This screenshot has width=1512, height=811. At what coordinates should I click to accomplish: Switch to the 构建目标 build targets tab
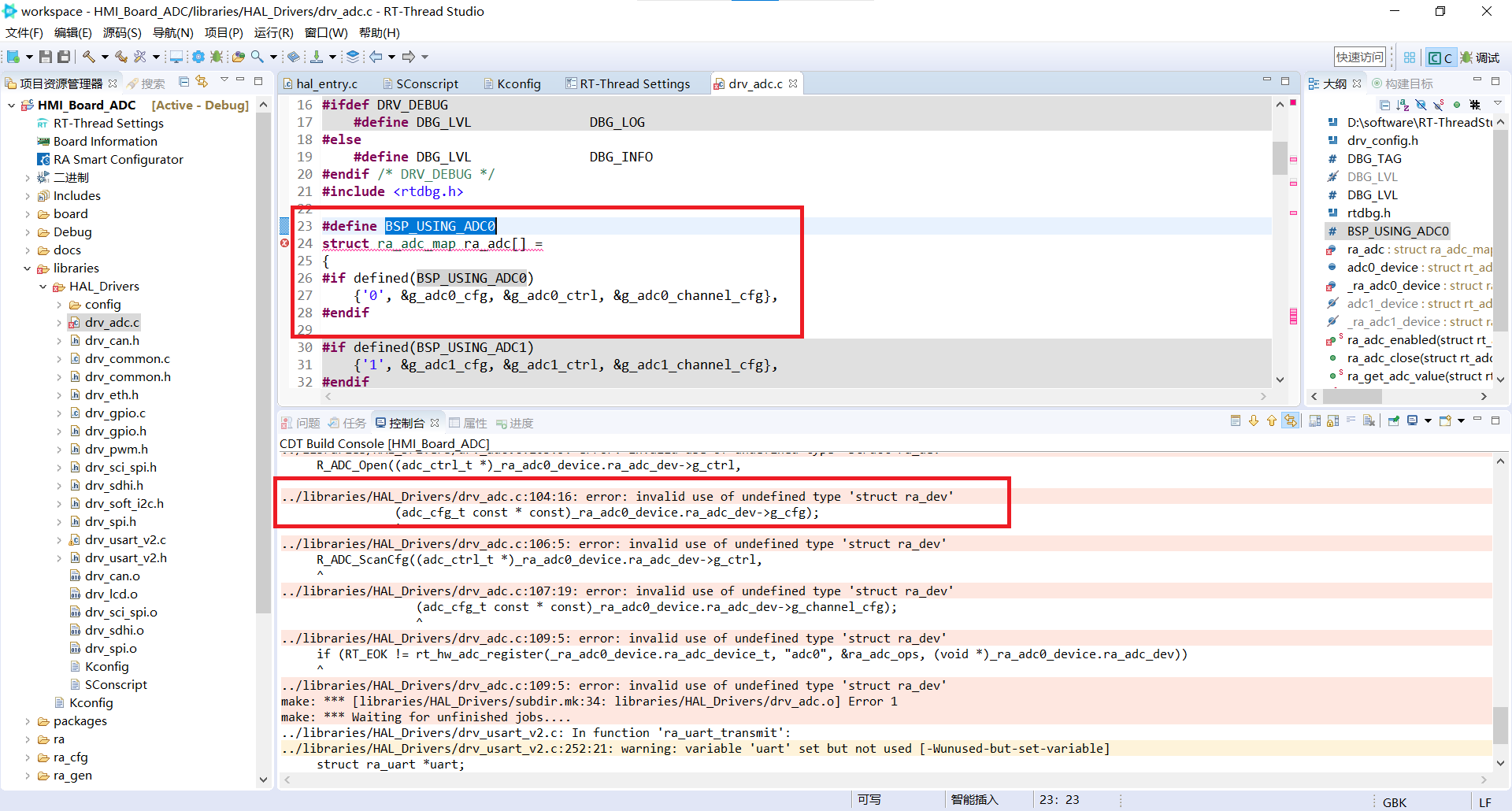1402,83
